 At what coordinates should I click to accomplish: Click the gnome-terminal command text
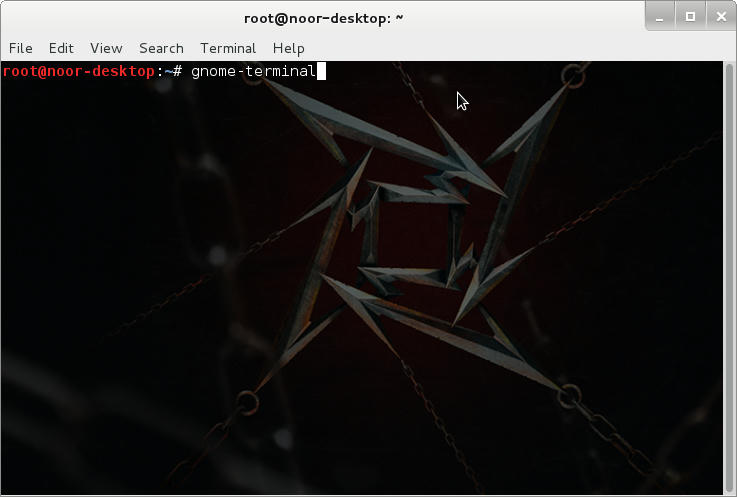pos(253,71)
